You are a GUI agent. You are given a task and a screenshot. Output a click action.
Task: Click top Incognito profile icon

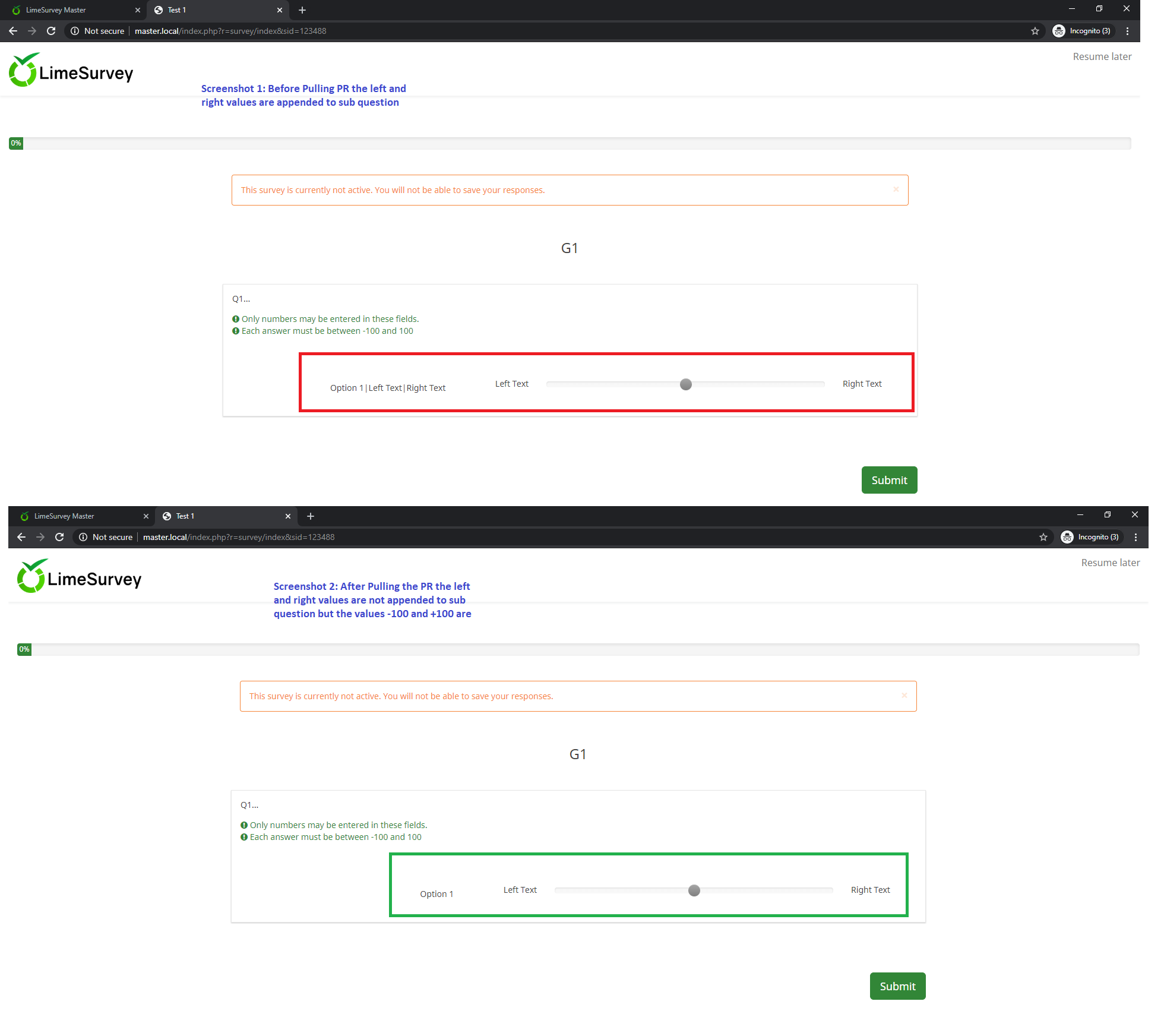(x=1059, y=31)
